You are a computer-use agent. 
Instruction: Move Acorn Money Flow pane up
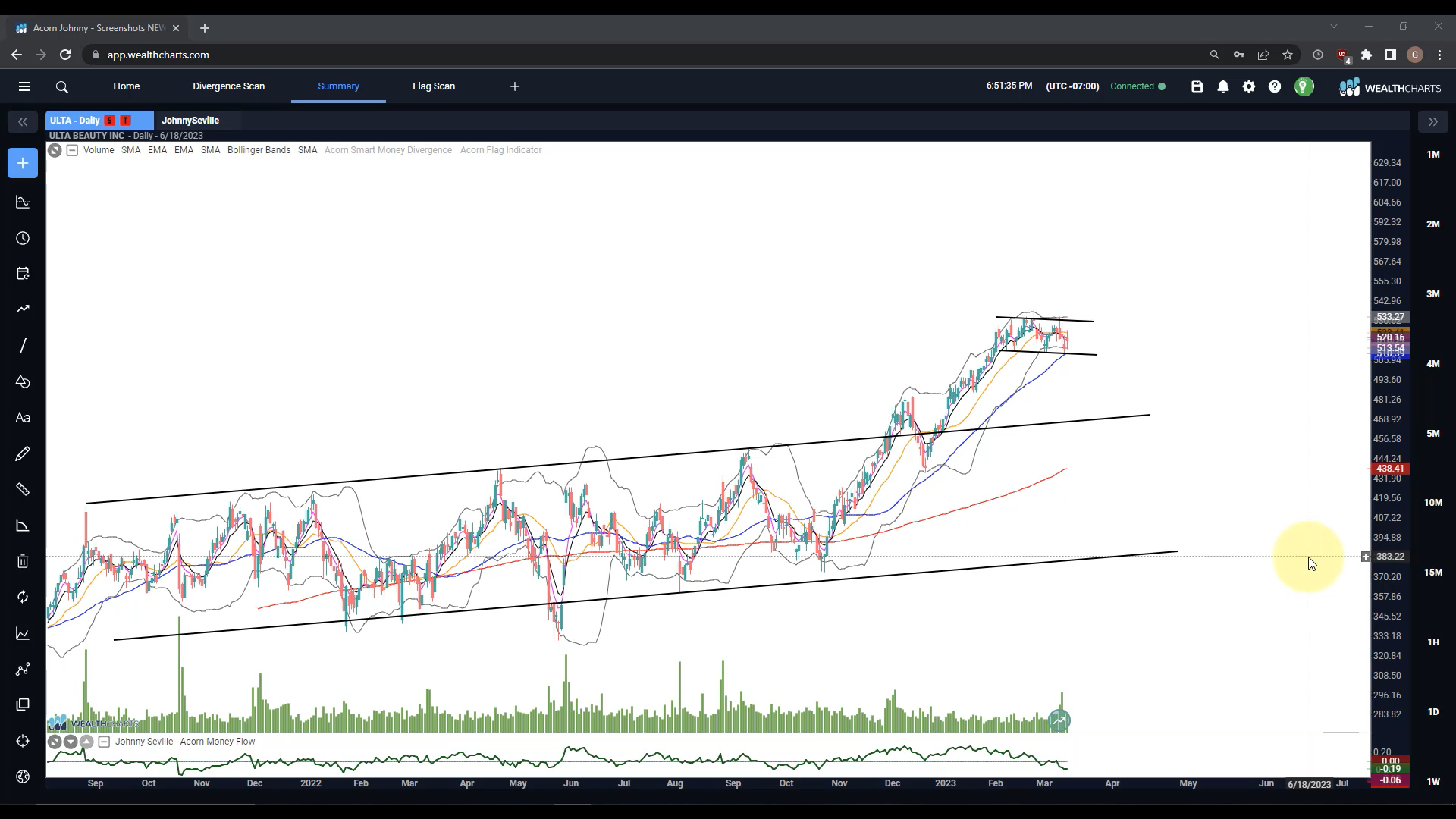click(86, 742)
